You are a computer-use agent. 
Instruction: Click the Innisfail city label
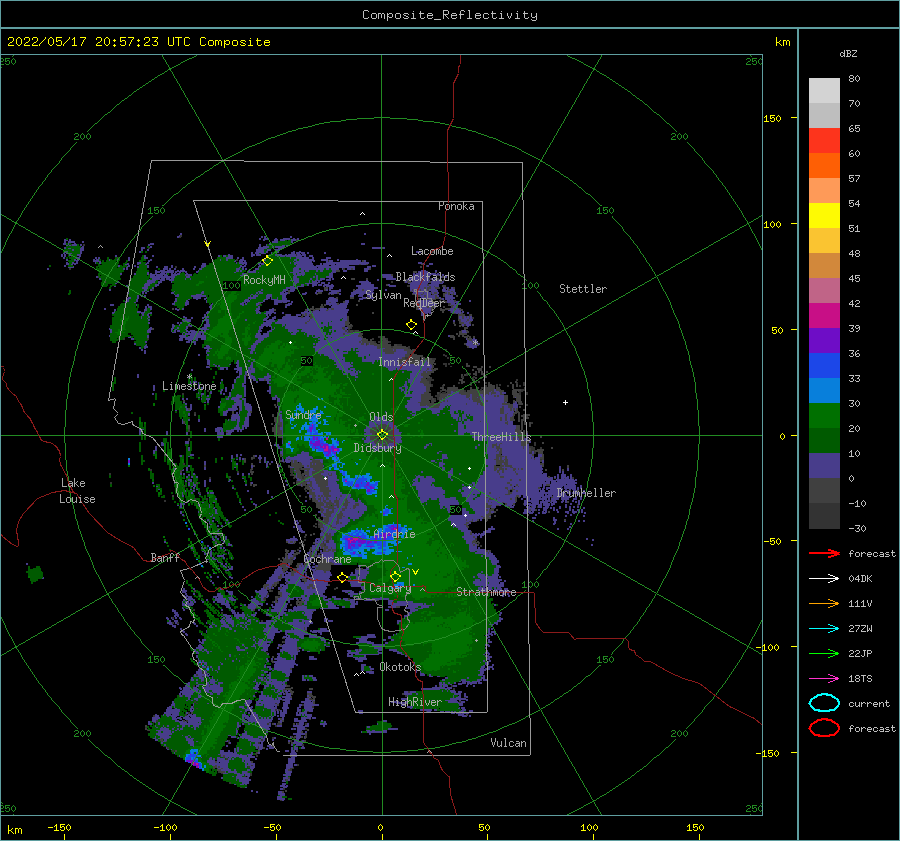404,362
